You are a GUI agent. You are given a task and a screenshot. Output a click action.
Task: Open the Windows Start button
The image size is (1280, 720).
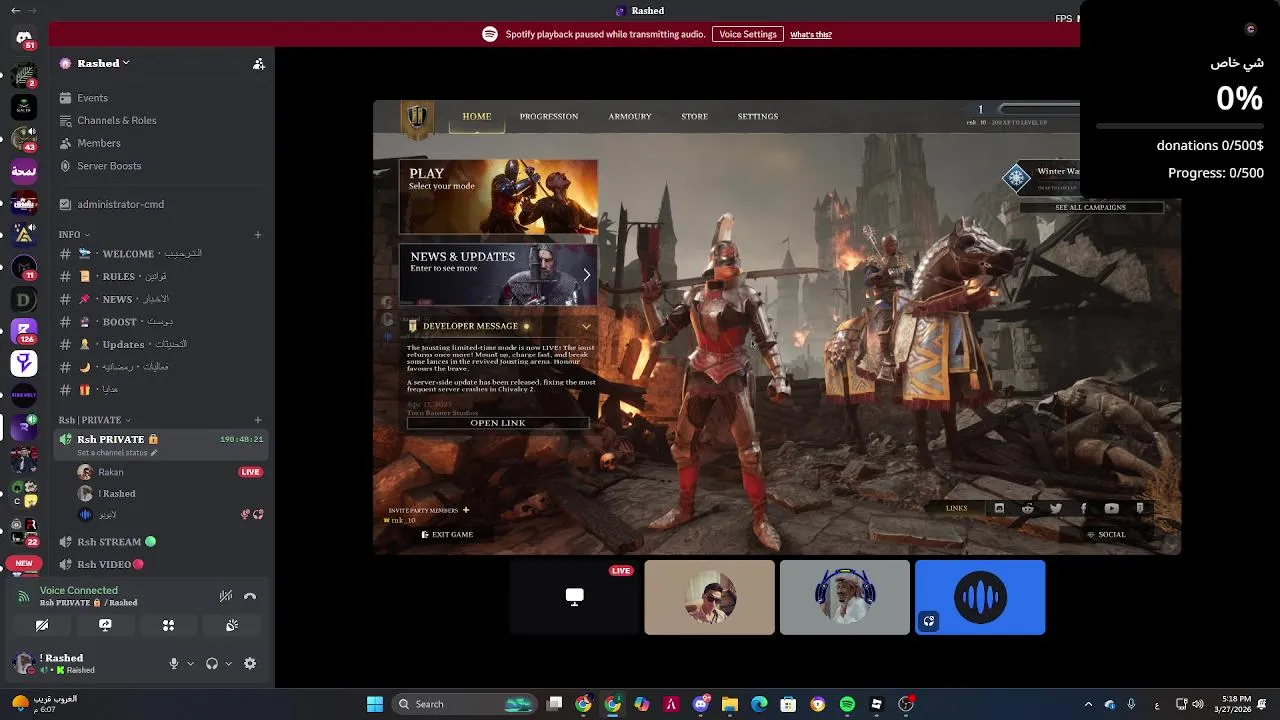tap(375, 704)
